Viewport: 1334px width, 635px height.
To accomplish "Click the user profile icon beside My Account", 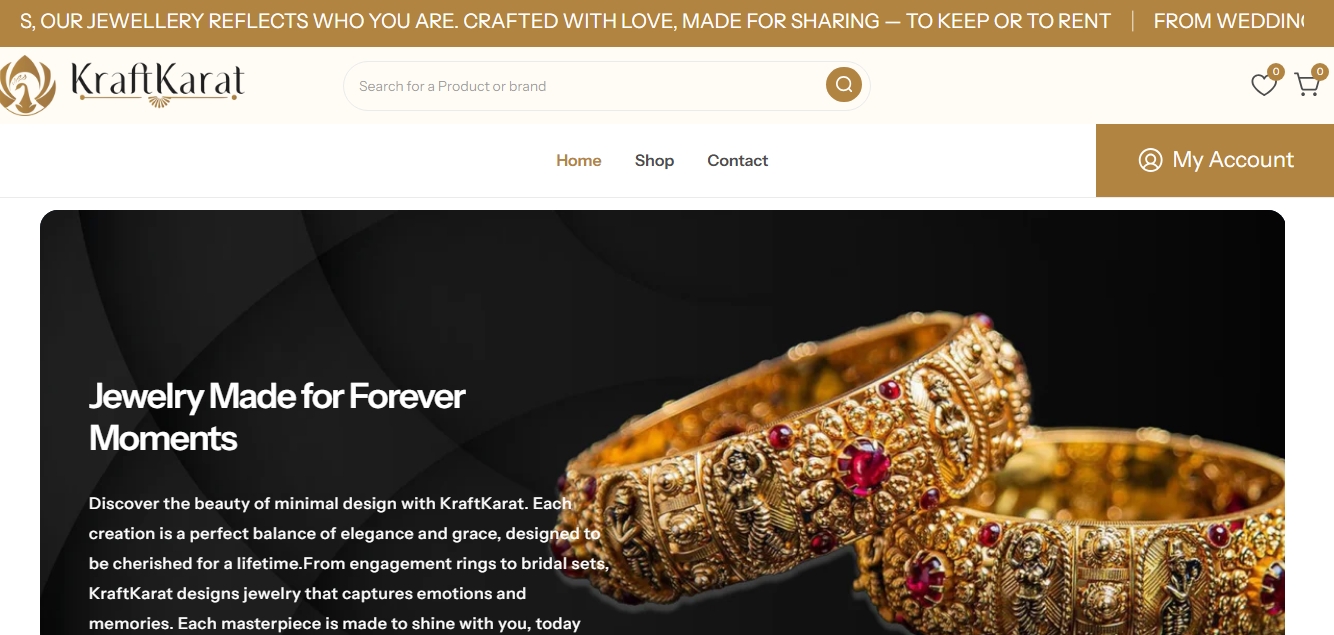I will (1150, 160).
